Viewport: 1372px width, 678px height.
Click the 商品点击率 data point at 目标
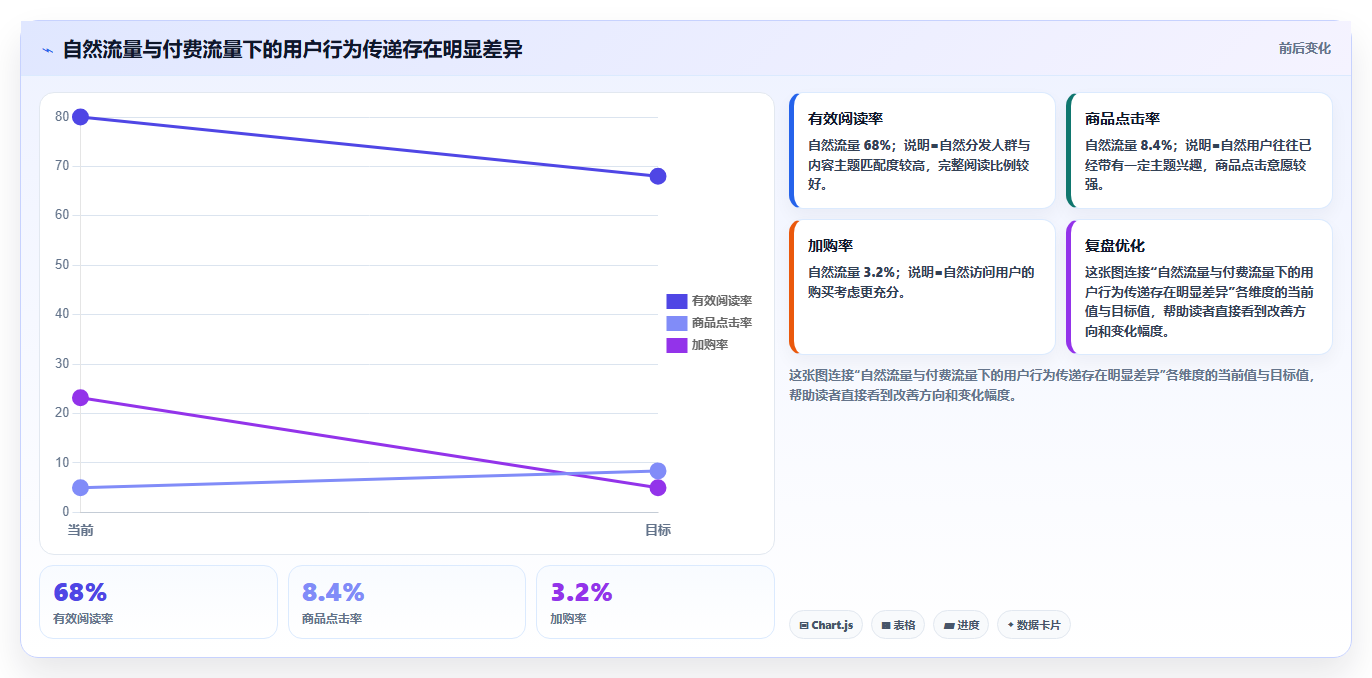(x=658, y=471)
